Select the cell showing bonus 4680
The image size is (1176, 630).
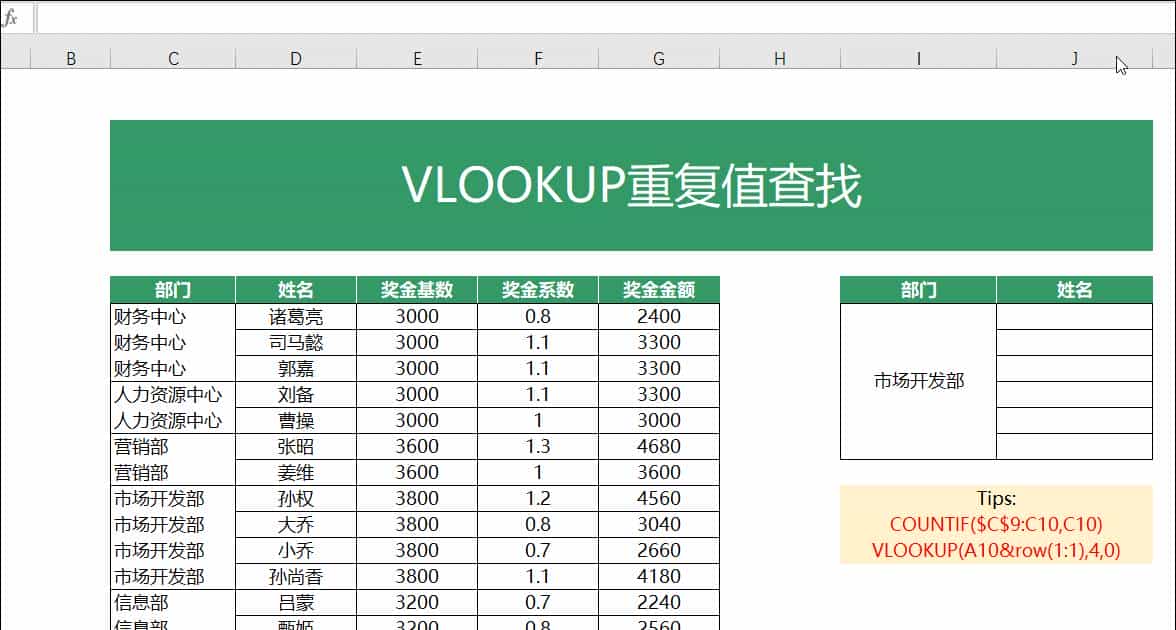(658, 446)
